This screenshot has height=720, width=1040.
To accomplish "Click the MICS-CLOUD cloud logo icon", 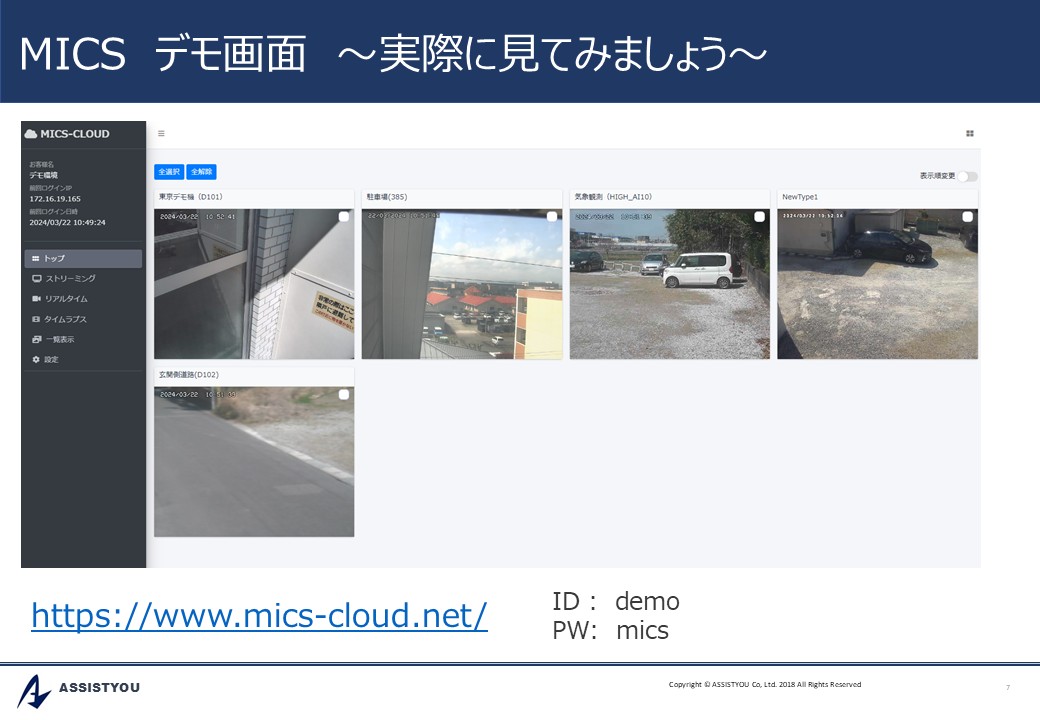I will pos(31,134).
